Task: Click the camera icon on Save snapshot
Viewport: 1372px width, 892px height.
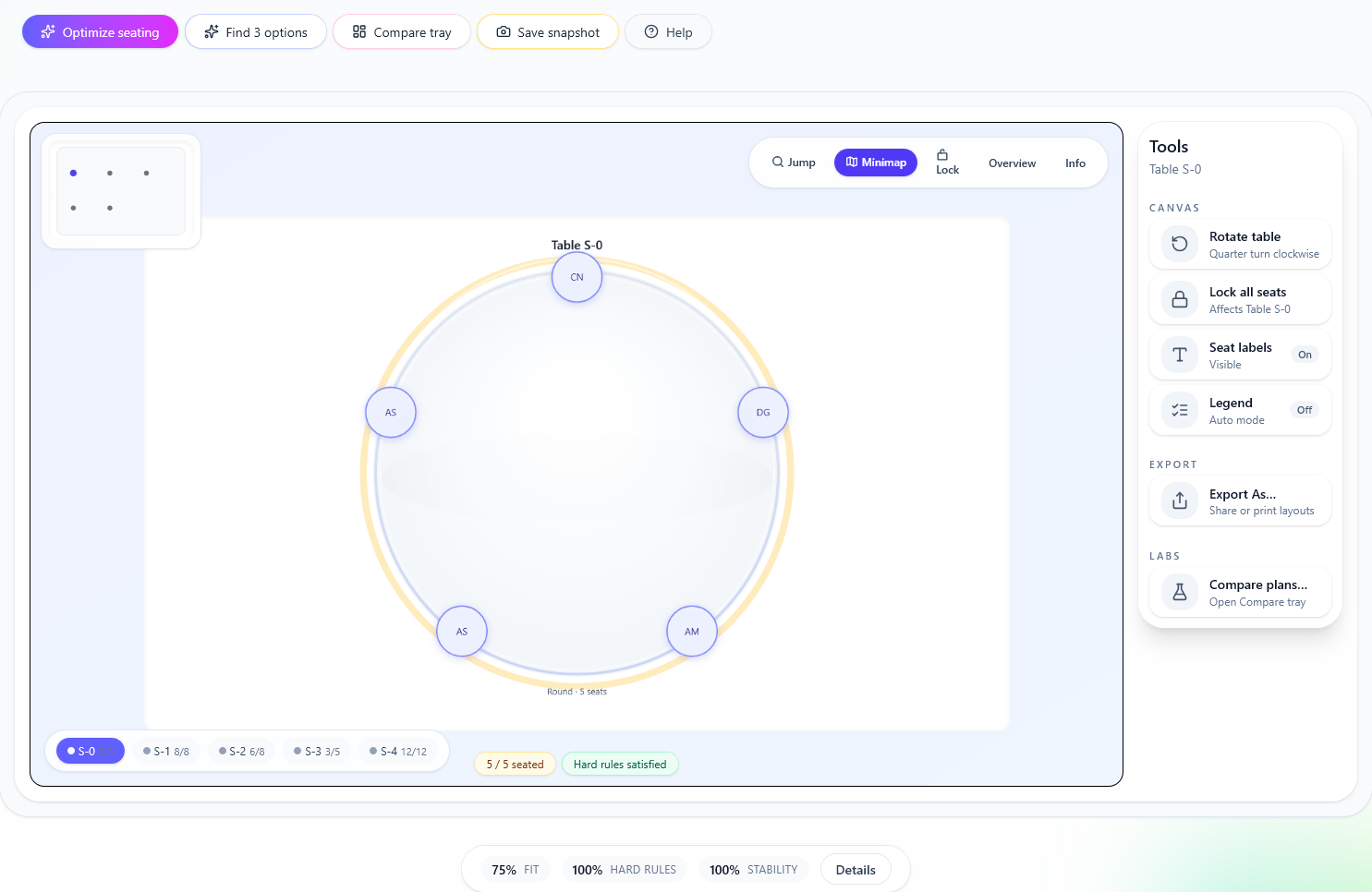Action: click(x=504, y=32)
